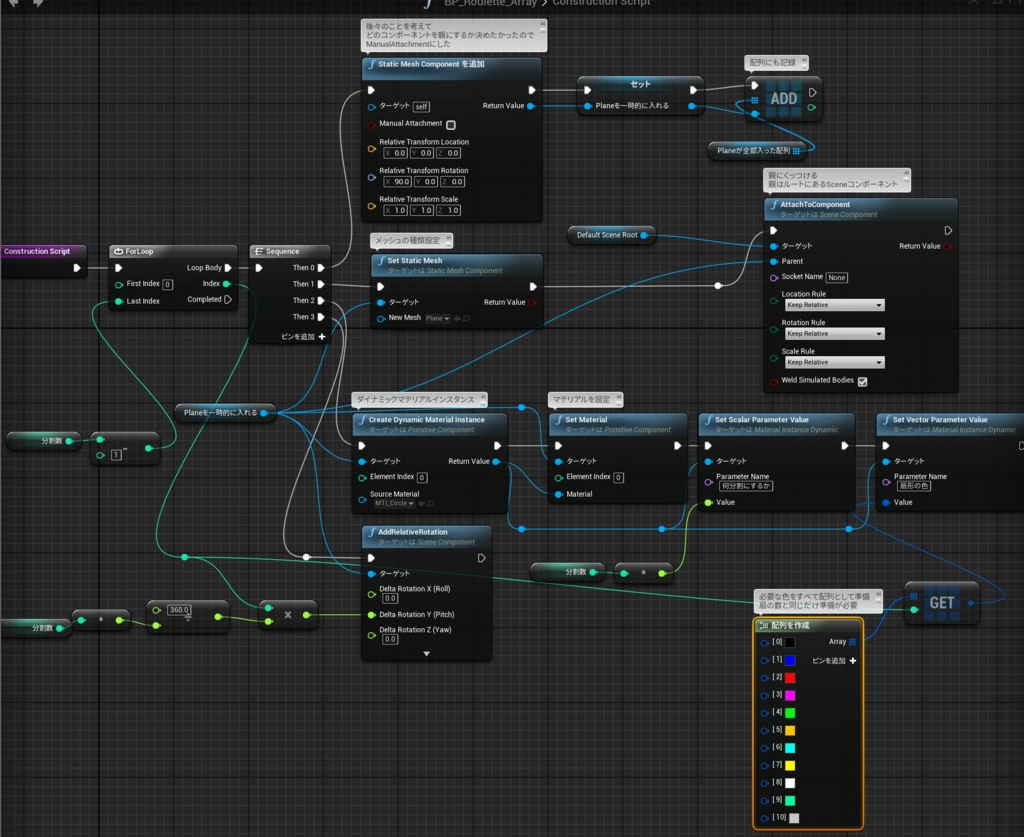Click the 360.0 value field on divide node
This screenshot has width=1024, height=837.
pyautogui.click(x=179, y=610)
